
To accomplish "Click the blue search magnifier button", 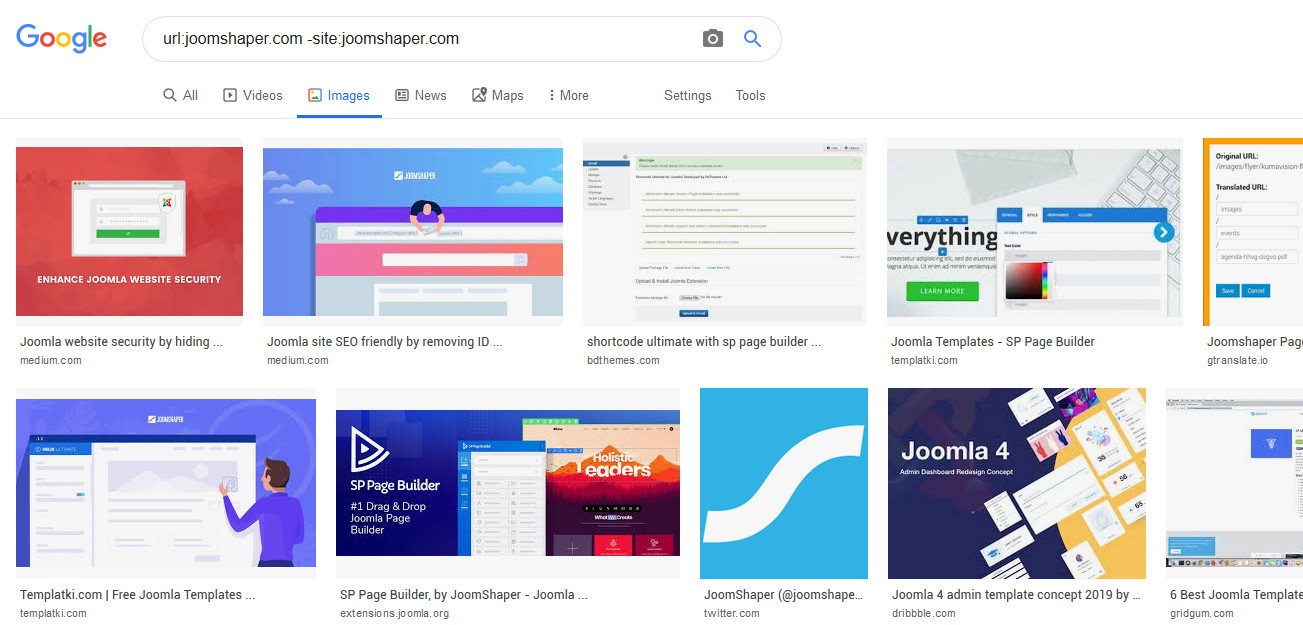I will coord(753,39).
